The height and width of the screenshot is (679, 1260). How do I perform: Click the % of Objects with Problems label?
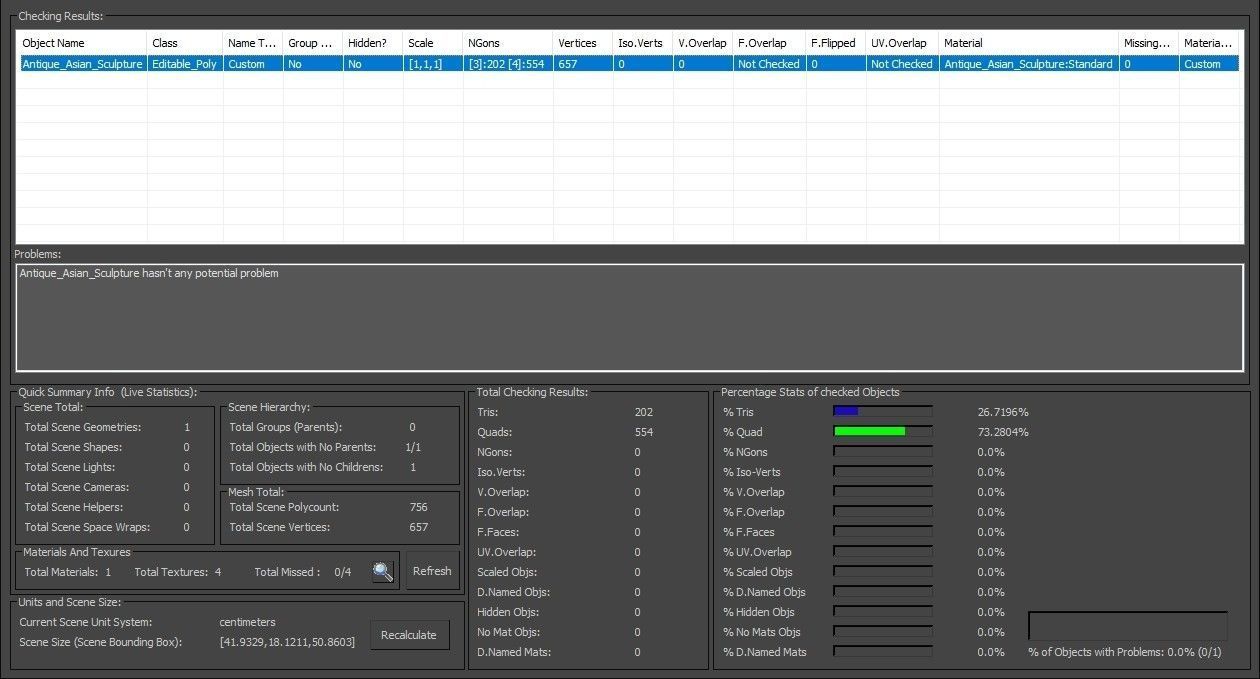point(1125,652)
